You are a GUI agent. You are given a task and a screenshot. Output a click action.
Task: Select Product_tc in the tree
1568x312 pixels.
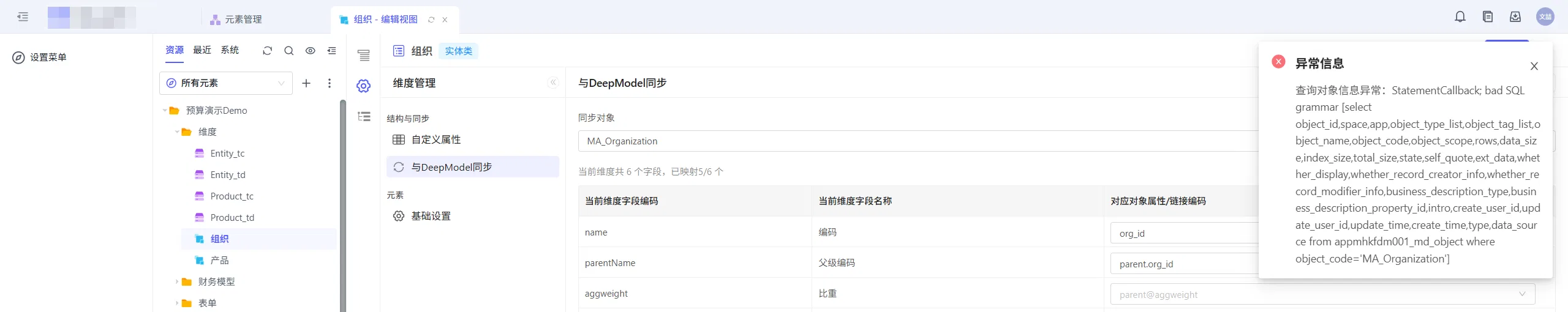[x=232, y=196]
